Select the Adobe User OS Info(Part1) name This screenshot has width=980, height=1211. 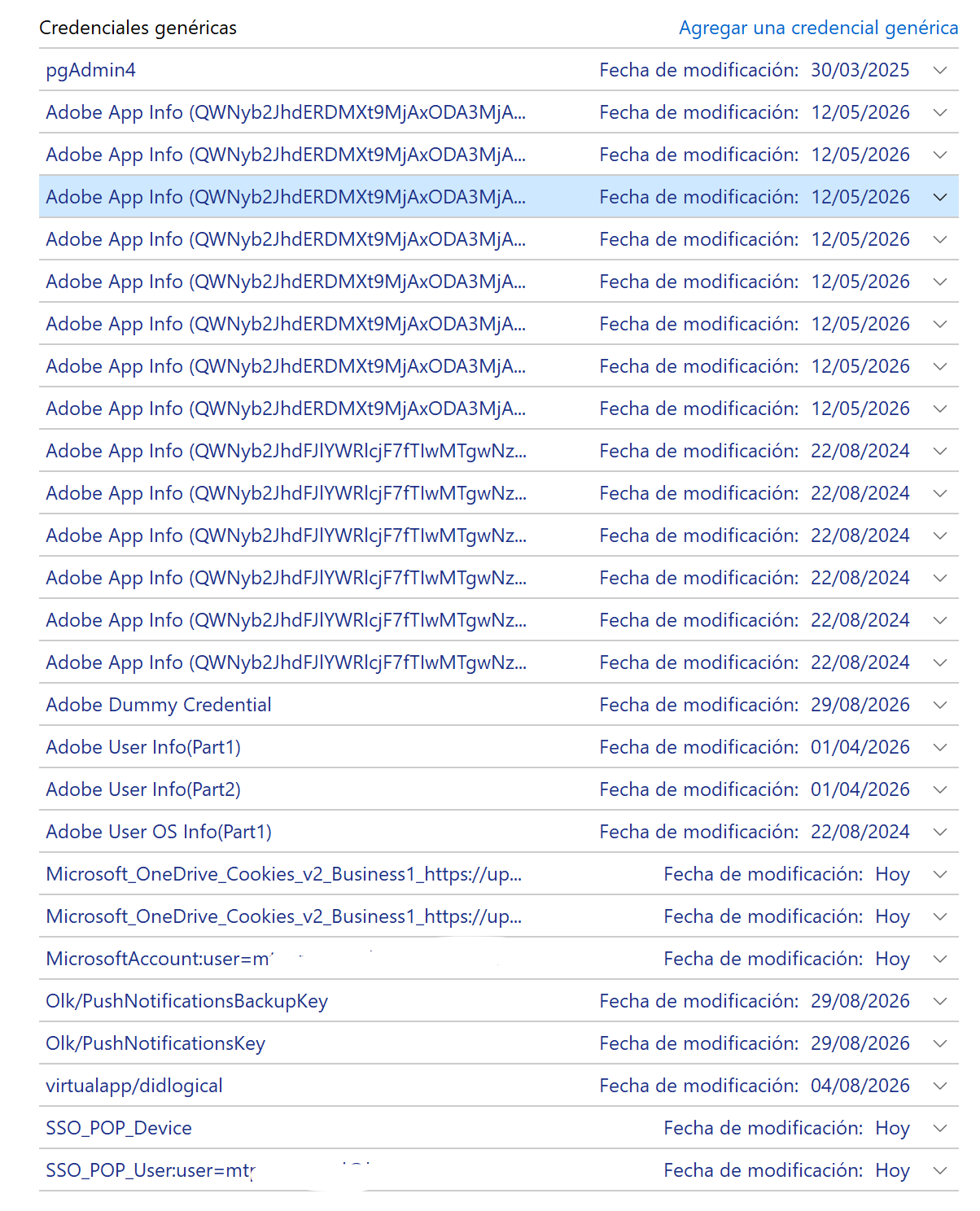click(x=159, y=832)
